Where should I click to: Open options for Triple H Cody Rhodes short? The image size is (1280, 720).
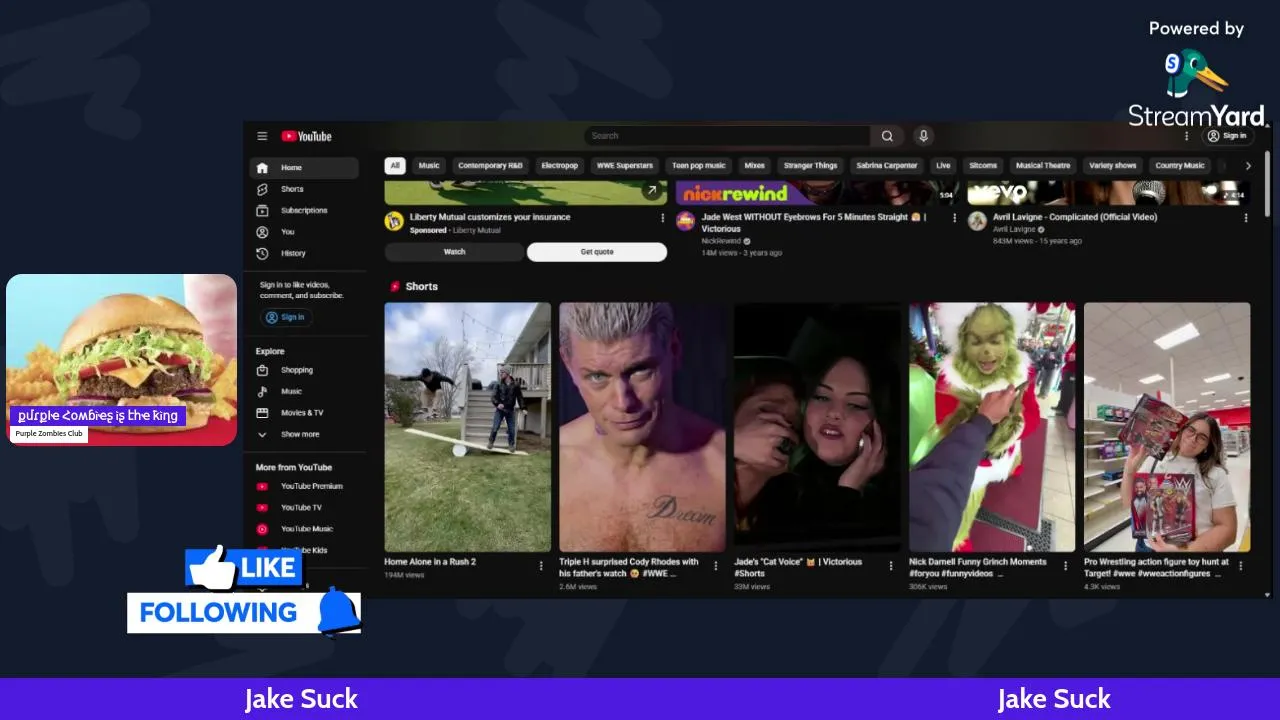click(x=716, y=566)
